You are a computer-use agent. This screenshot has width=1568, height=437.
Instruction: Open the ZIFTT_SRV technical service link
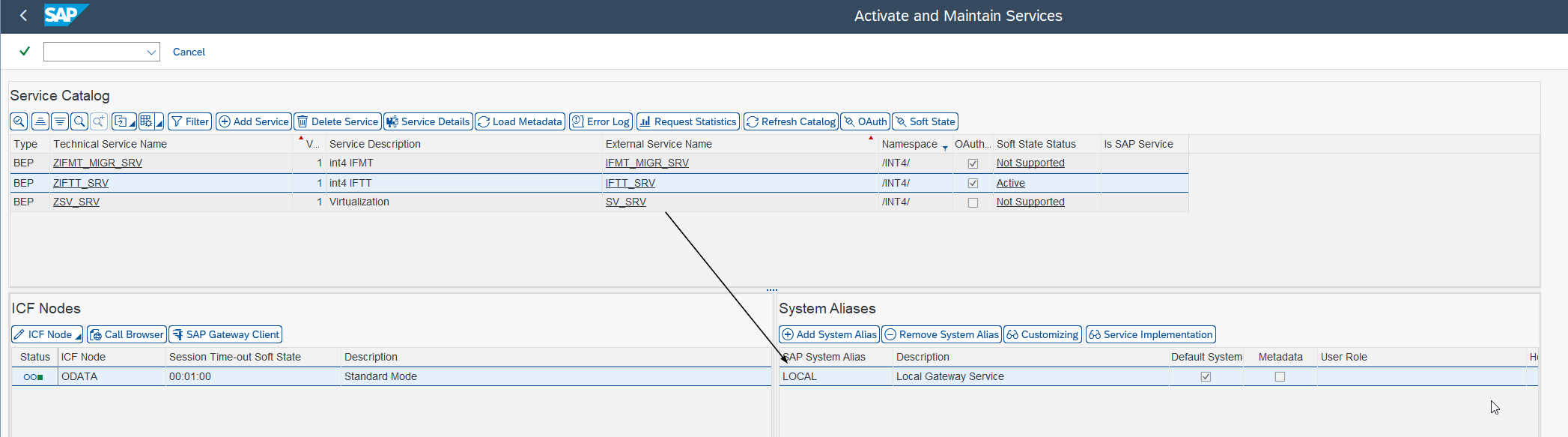click(81, 183)
